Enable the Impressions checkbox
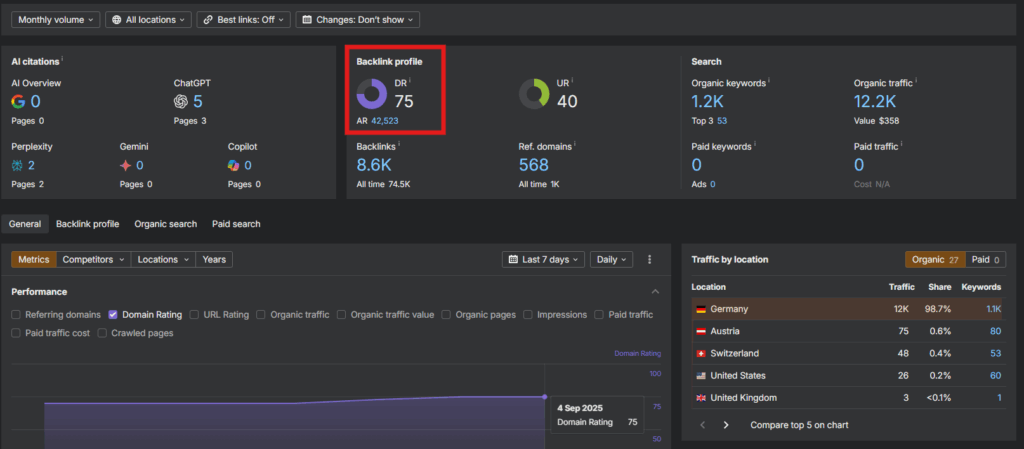Viewport: 1024px width, 449px height. pos(528,315)
